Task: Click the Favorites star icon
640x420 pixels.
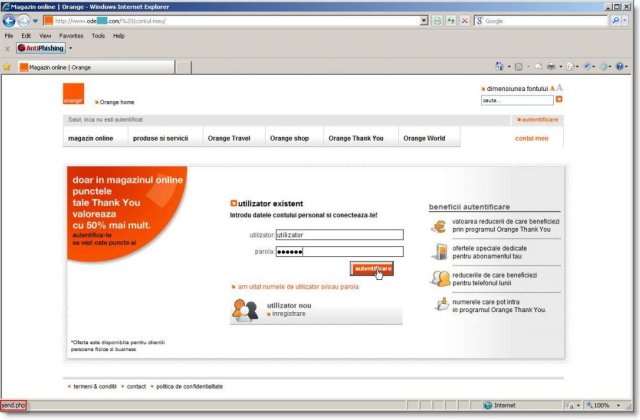Action: tap(7, 67)
